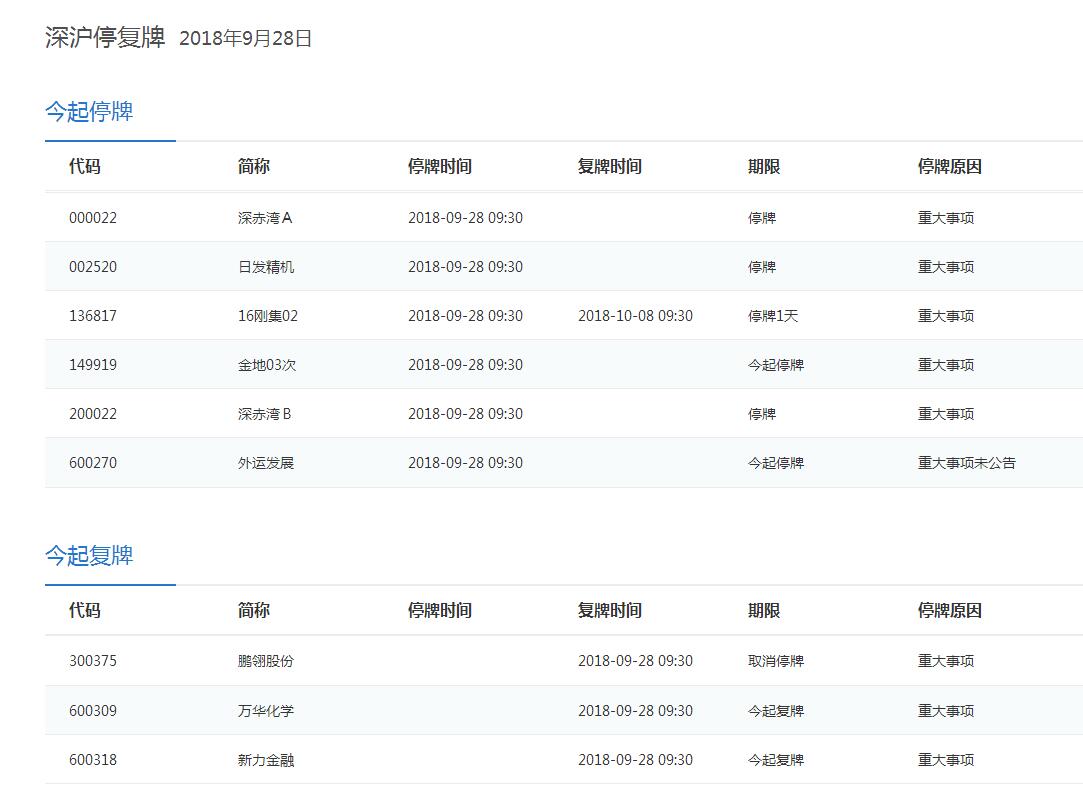Image resolution: width=1083 pixels, height=792 pixels.
Task: Select the 金地03次 row name
Action: 267,365
